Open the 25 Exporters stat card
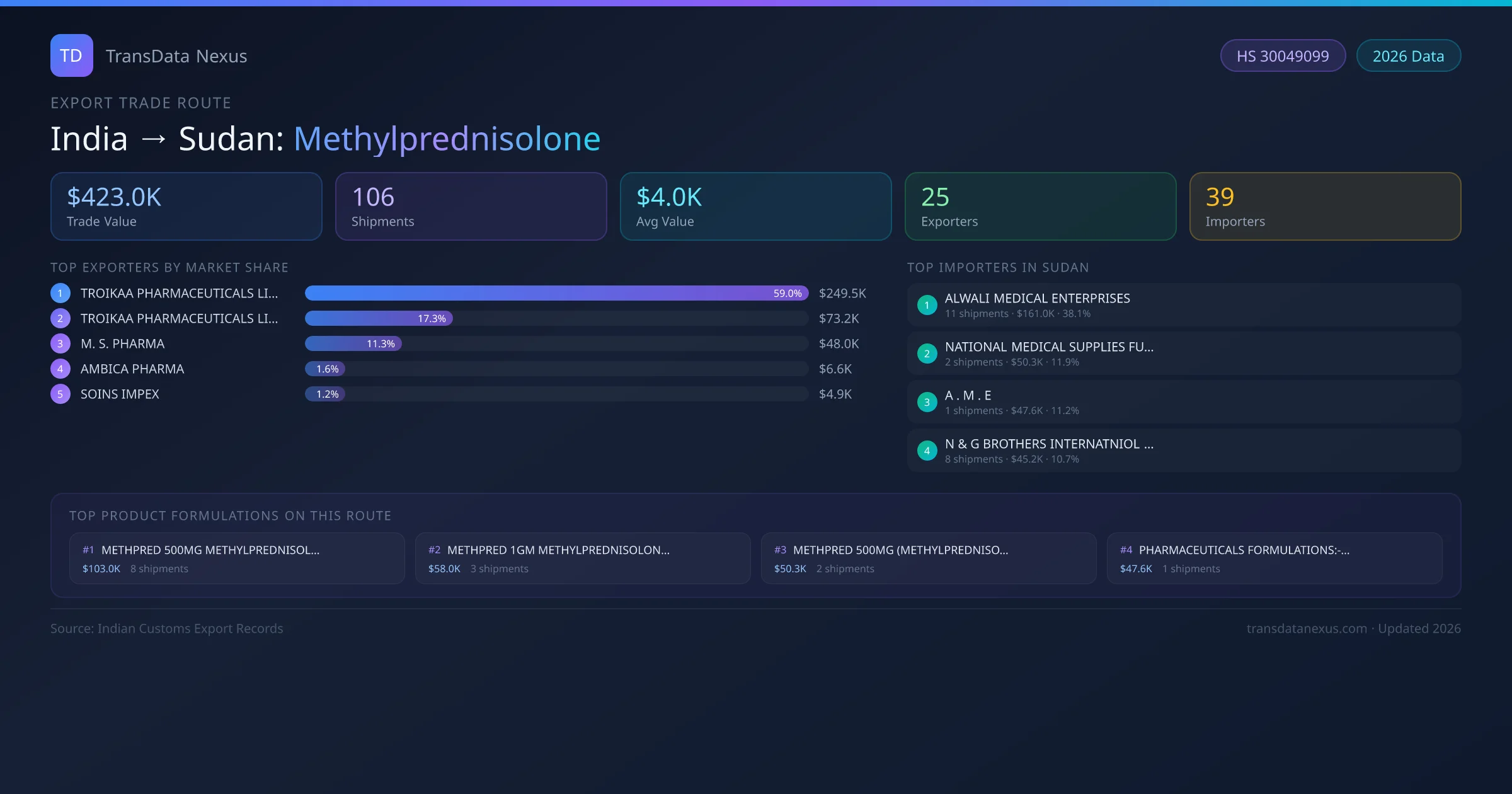The width and height of the screenshot is (1512, 794). point(1040,206)
